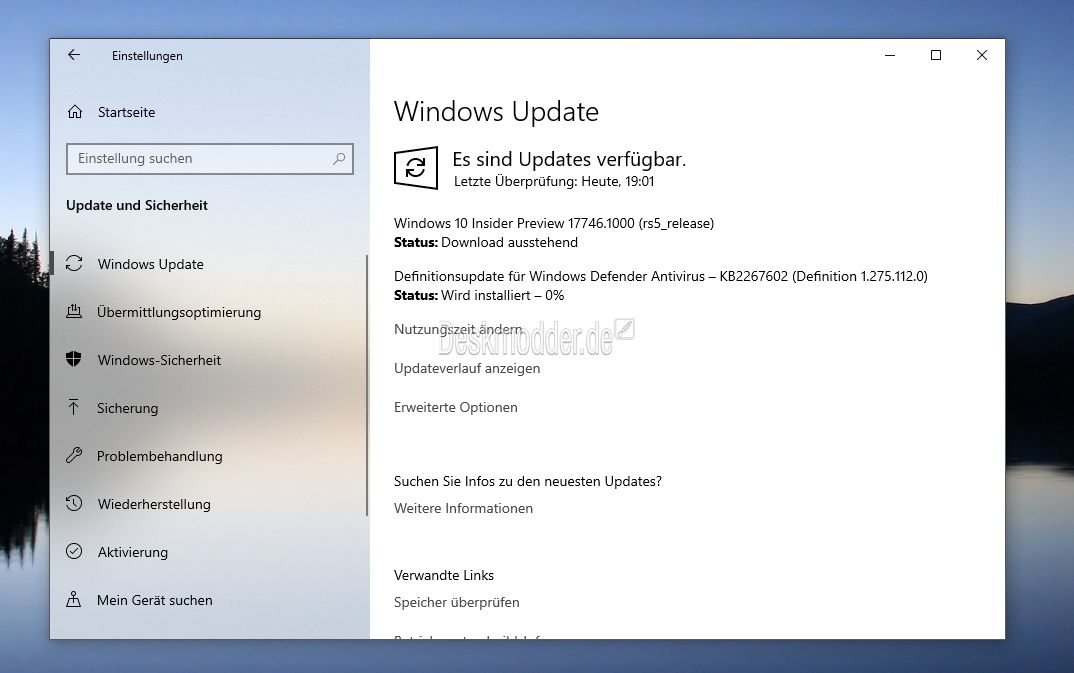Click the Speicher überprüfen link
Screen dimensions: 1074x673
tap(457, 602)
